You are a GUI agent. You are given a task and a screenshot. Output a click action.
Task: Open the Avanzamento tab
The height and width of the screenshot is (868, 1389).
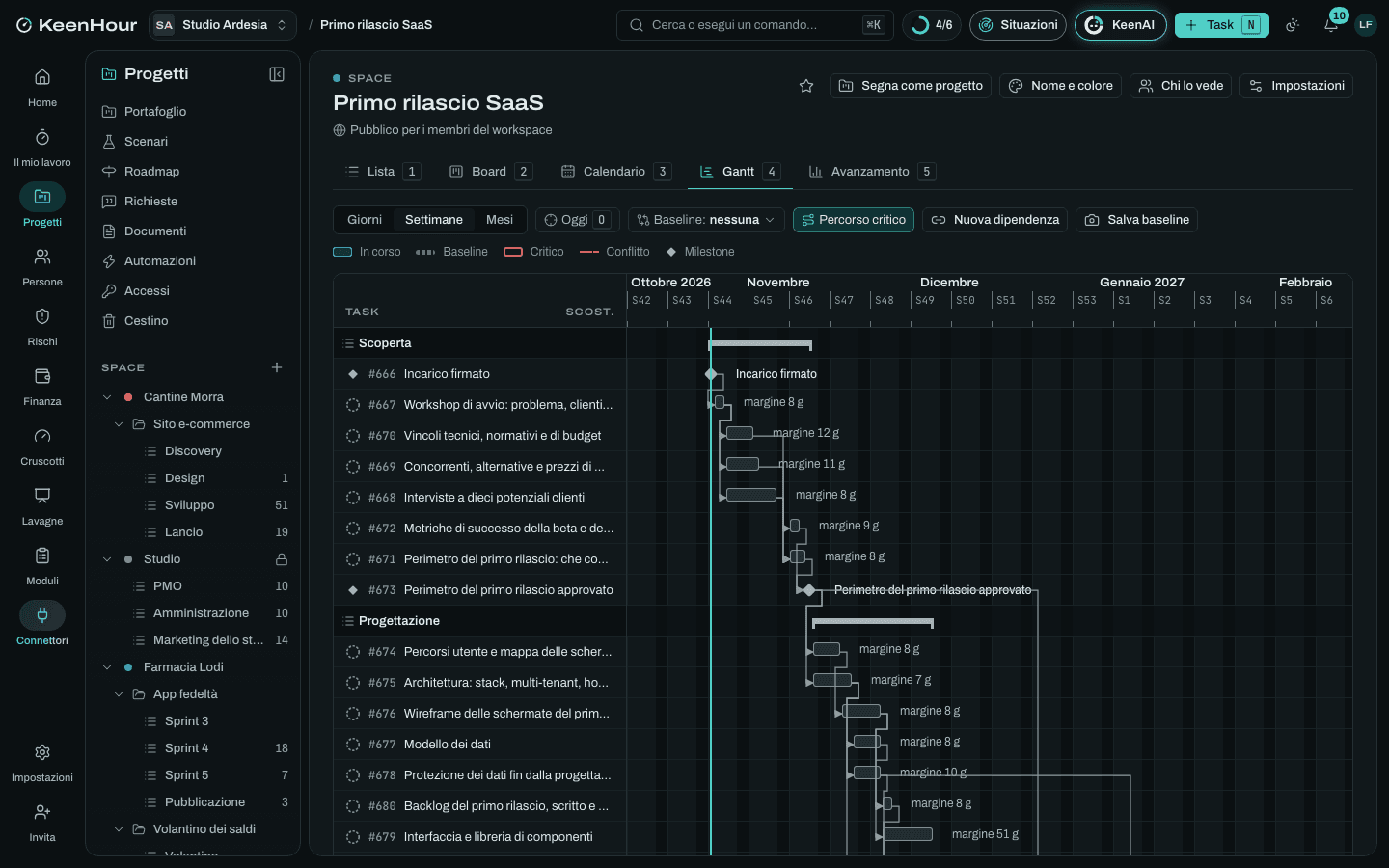tap(871, 172)
